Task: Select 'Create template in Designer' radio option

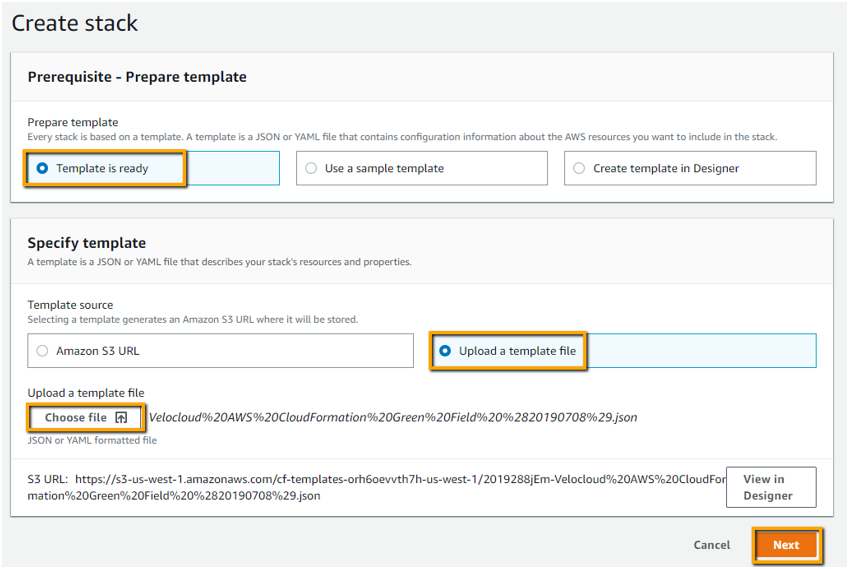Action: 579,168
